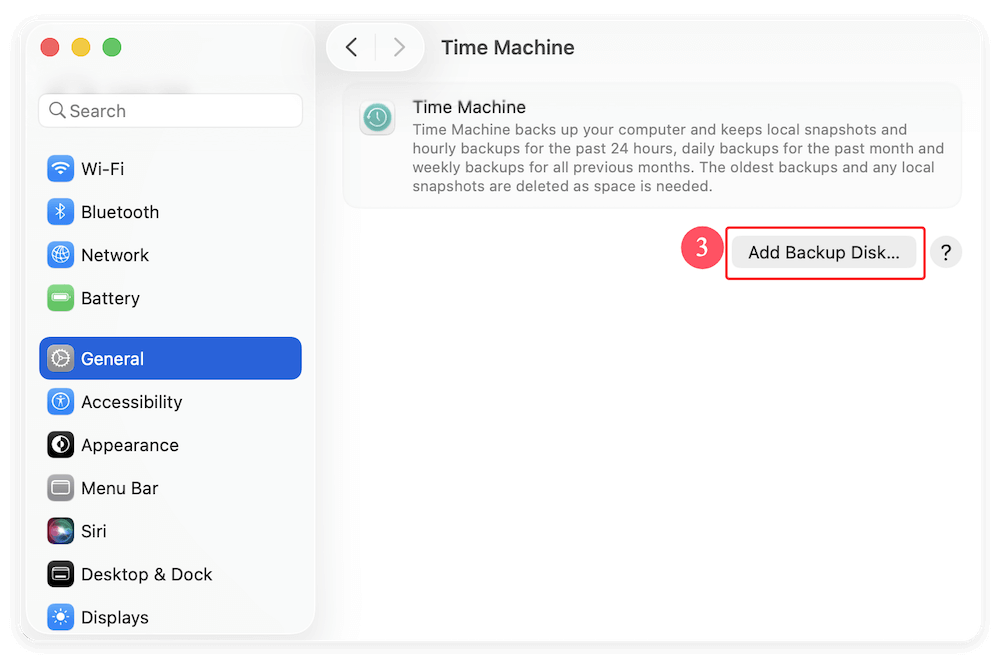This screenshot has height=660, width=1000.
Task: Click the green Battery icon
Action: (61, 298)
